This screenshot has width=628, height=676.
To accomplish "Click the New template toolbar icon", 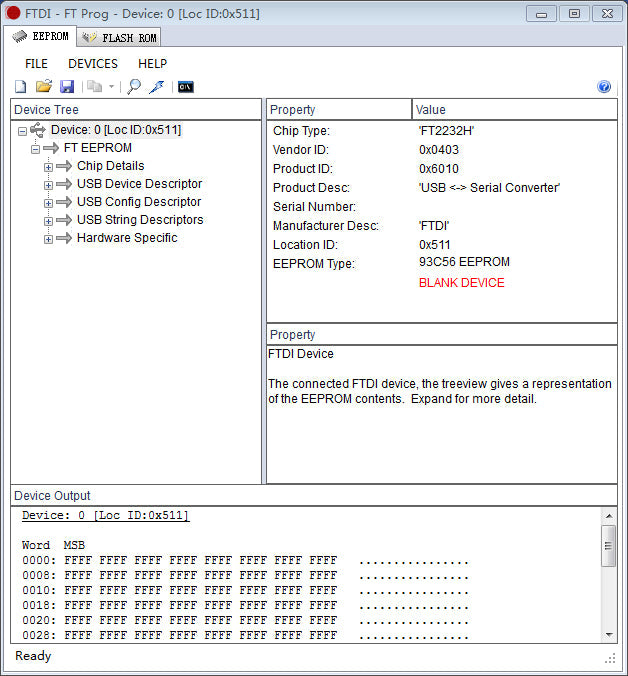I will 20,87.
